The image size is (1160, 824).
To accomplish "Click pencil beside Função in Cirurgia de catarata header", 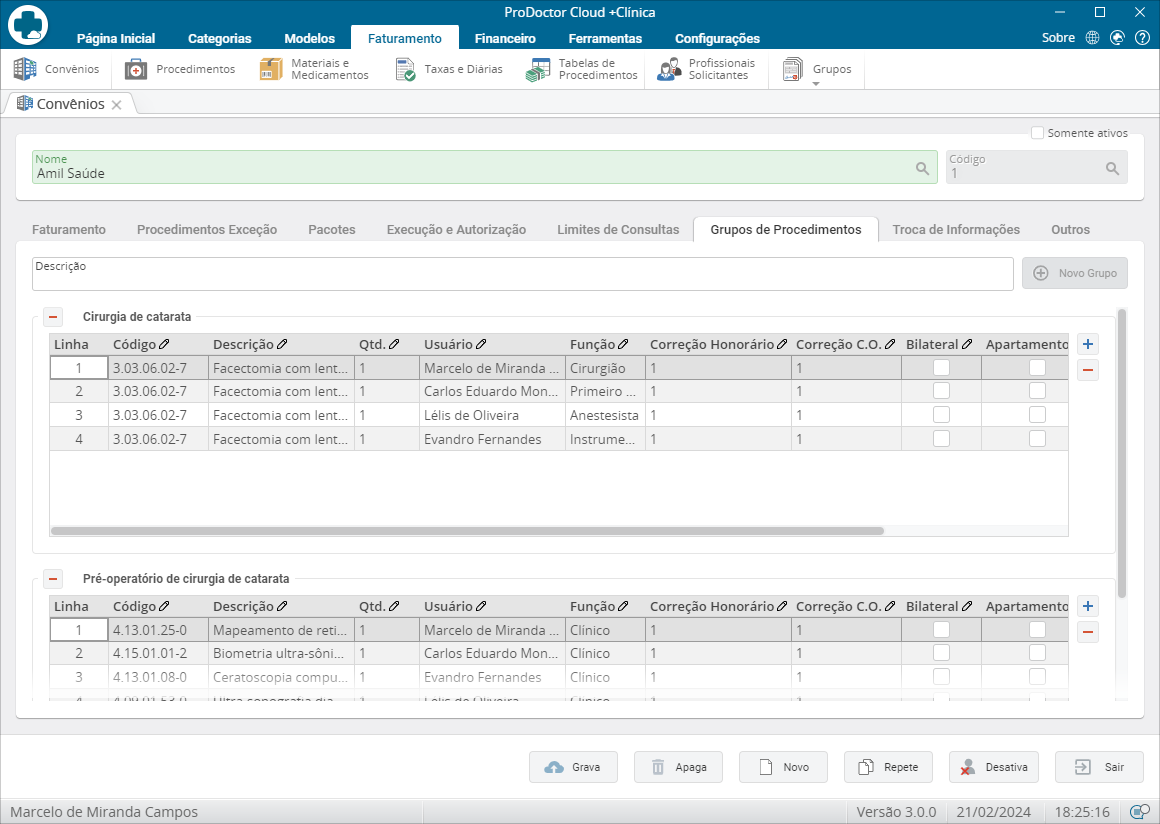I will pyautogui.click(x=623, y=344).
